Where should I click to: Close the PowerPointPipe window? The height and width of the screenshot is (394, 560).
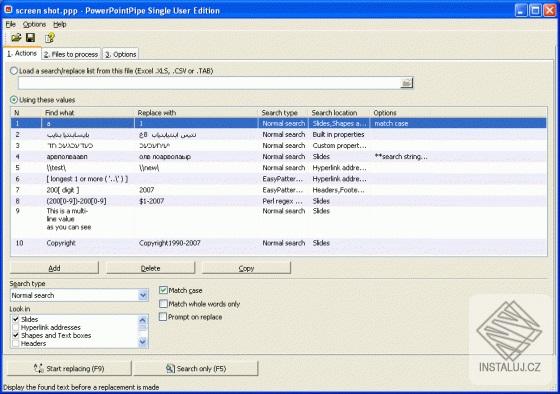coord(549,10)
